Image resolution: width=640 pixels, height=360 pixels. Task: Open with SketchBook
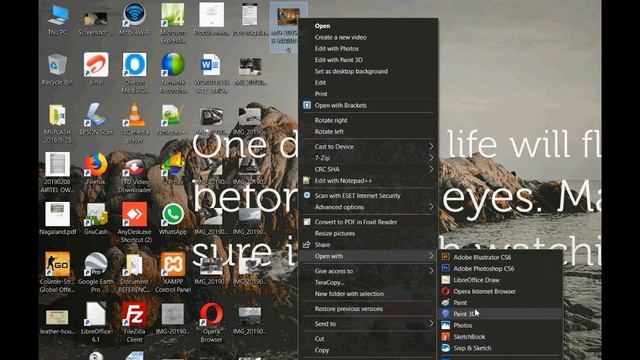pos(500,337)
